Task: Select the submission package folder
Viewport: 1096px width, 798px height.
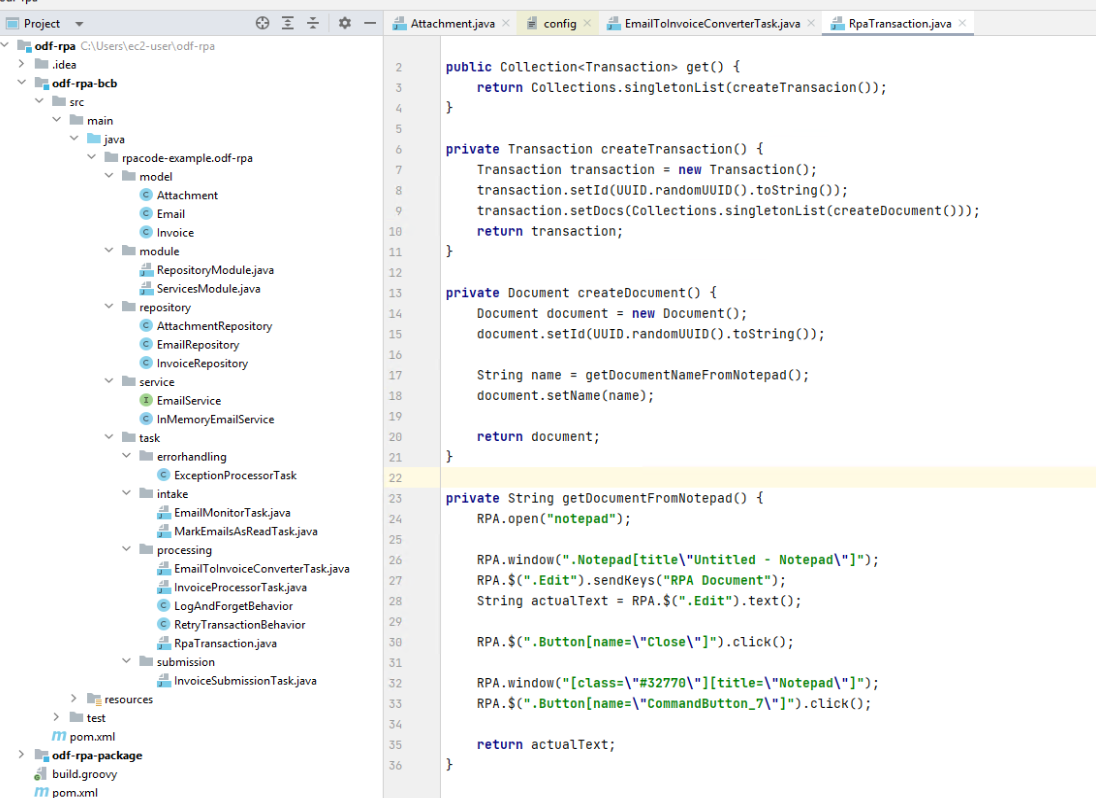Action: 185,662
